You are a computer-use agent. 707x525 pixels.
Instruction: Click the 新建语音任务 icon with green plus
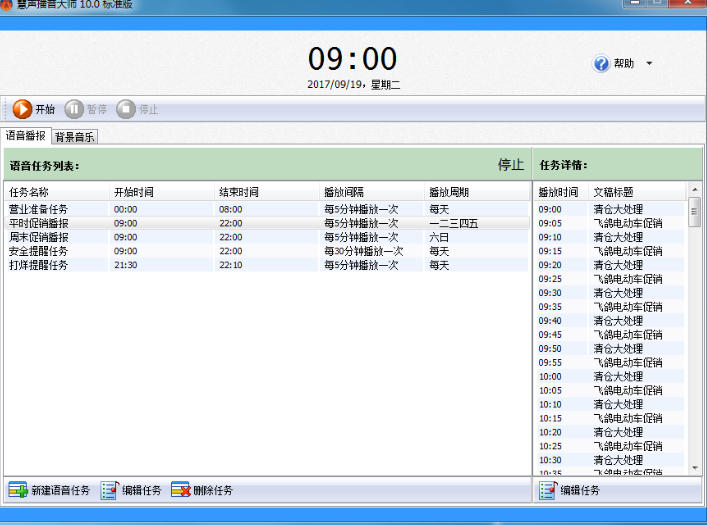tap(18, 490)
